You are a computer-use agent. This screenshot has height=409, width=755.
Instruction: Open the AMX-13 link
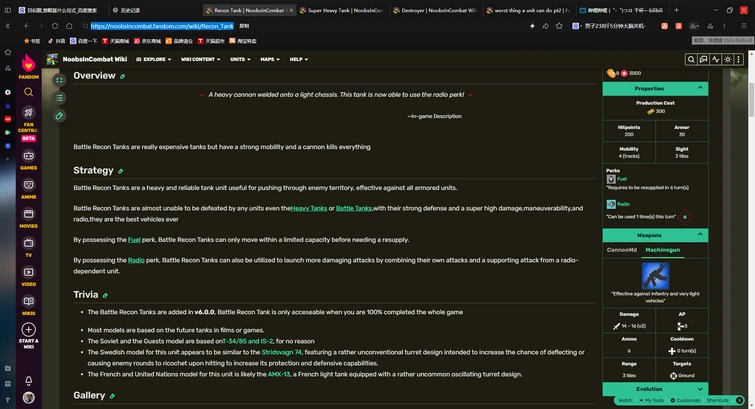tap(279, 374)
